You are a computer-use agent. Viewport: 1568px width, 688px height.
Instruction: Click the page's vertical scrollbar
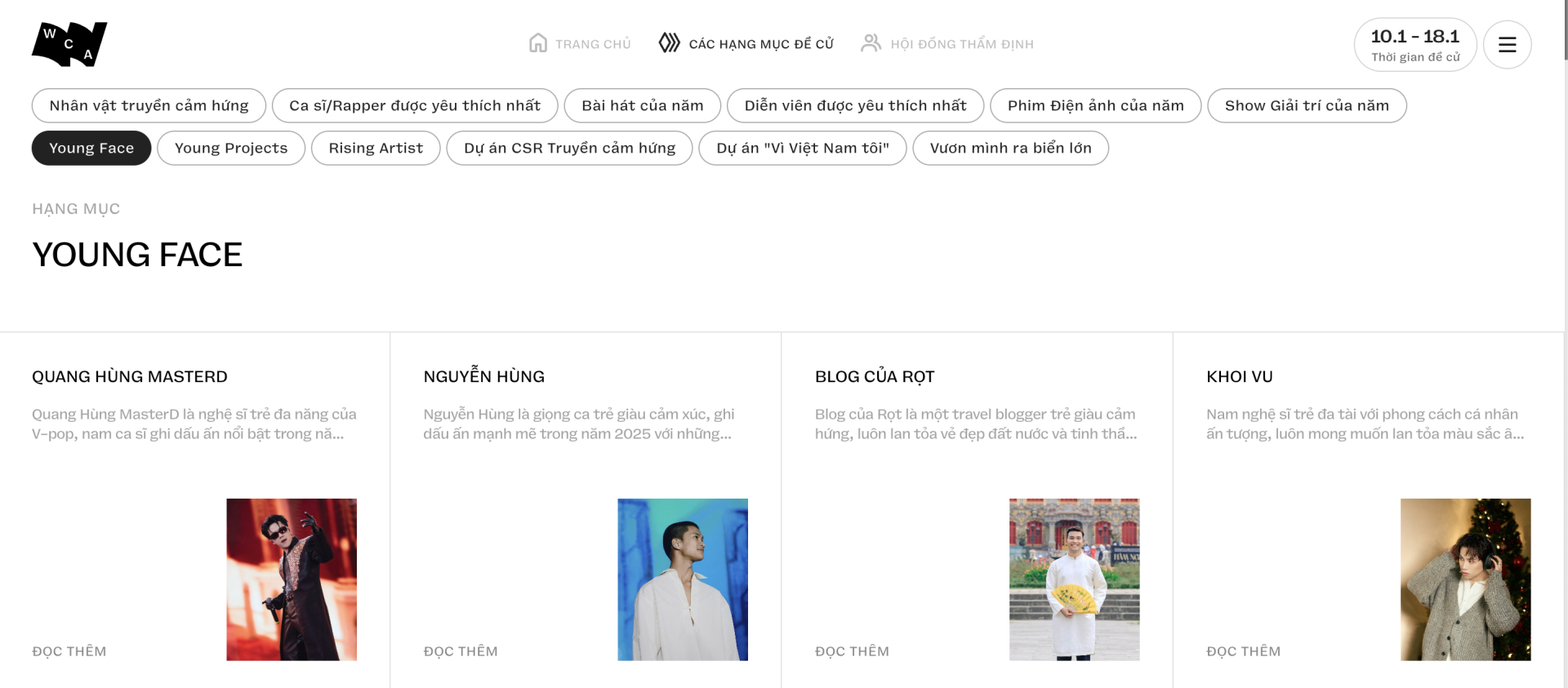[x=1565, y=33]
